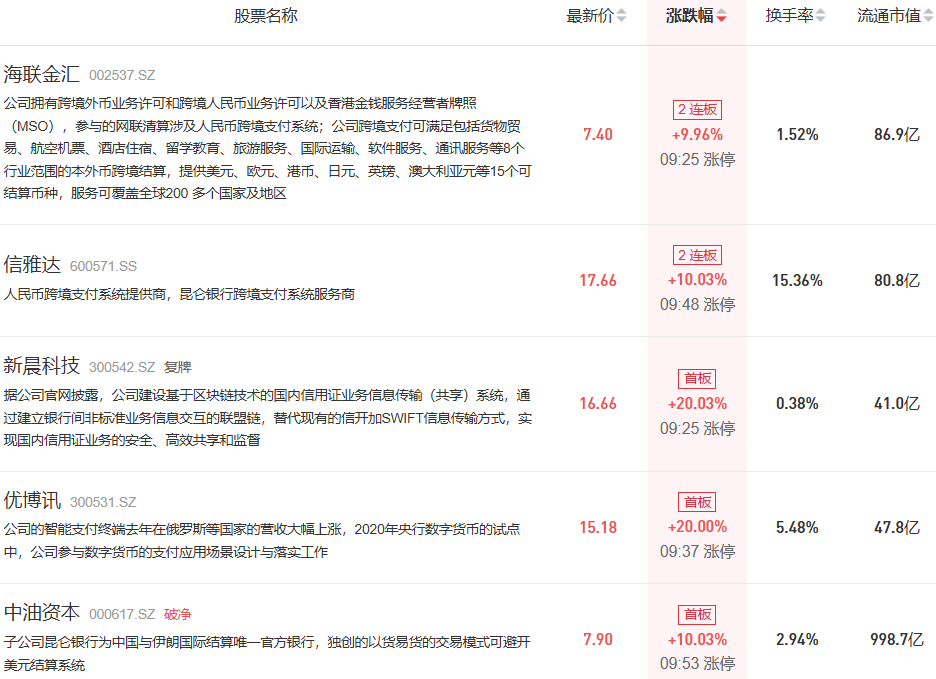Click 信雅达's +10.03% change value
Image resolution: width=936 pixels, height=679 pixels.
coord(697,280)
